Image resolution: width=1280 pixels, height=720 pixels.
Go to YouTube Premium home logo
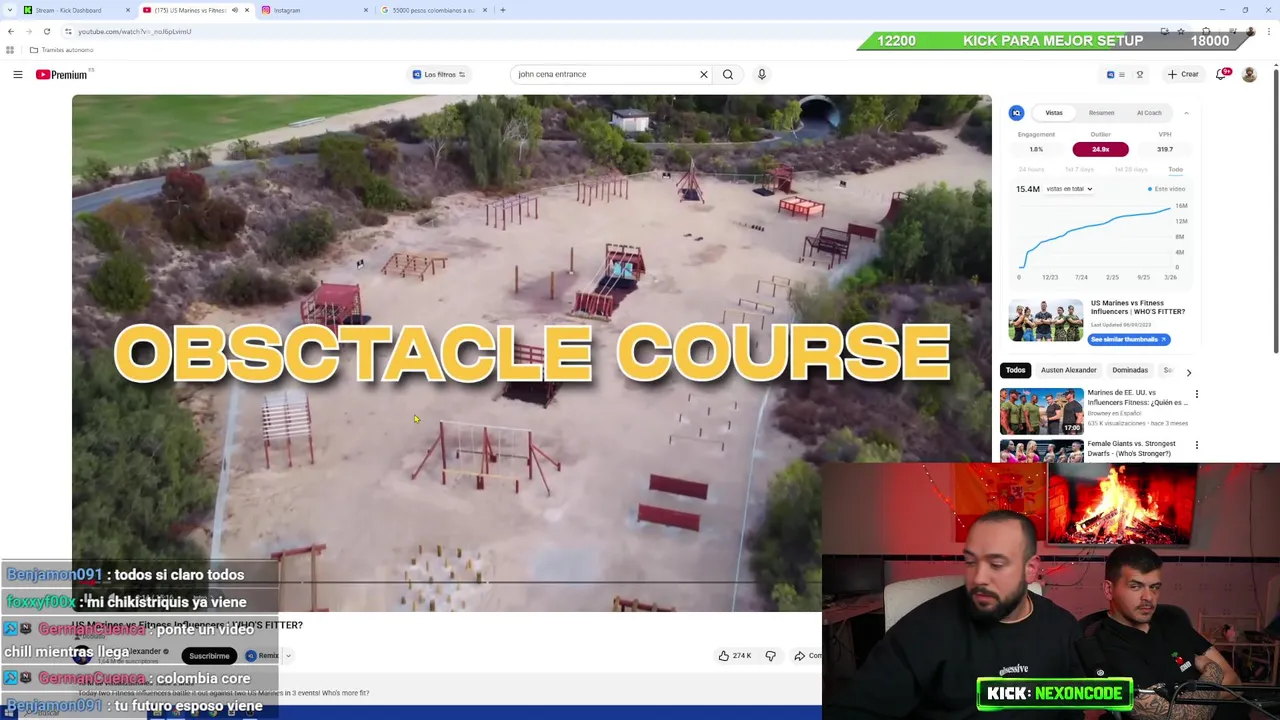(62, 74)
